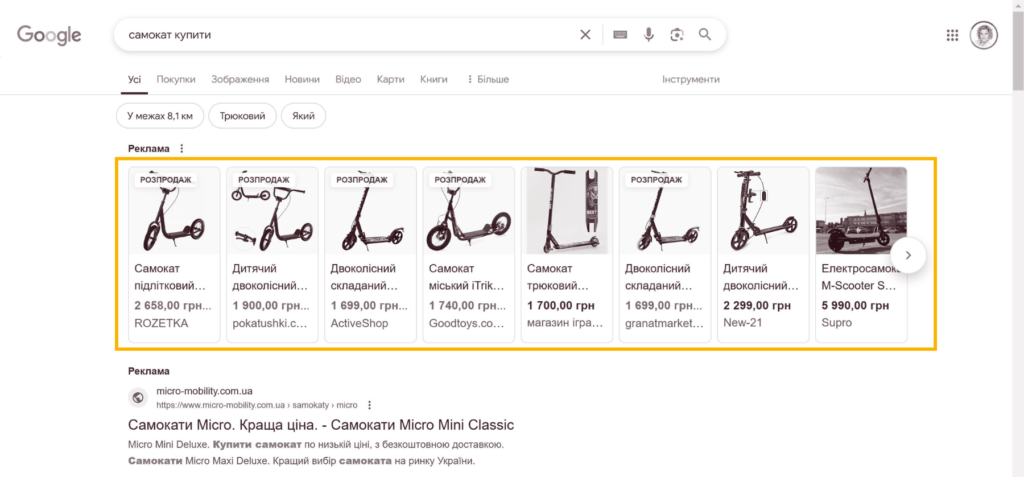Open the Supro electric scooter photo
Screen dimensions: 1024x477
click(861, 210)
